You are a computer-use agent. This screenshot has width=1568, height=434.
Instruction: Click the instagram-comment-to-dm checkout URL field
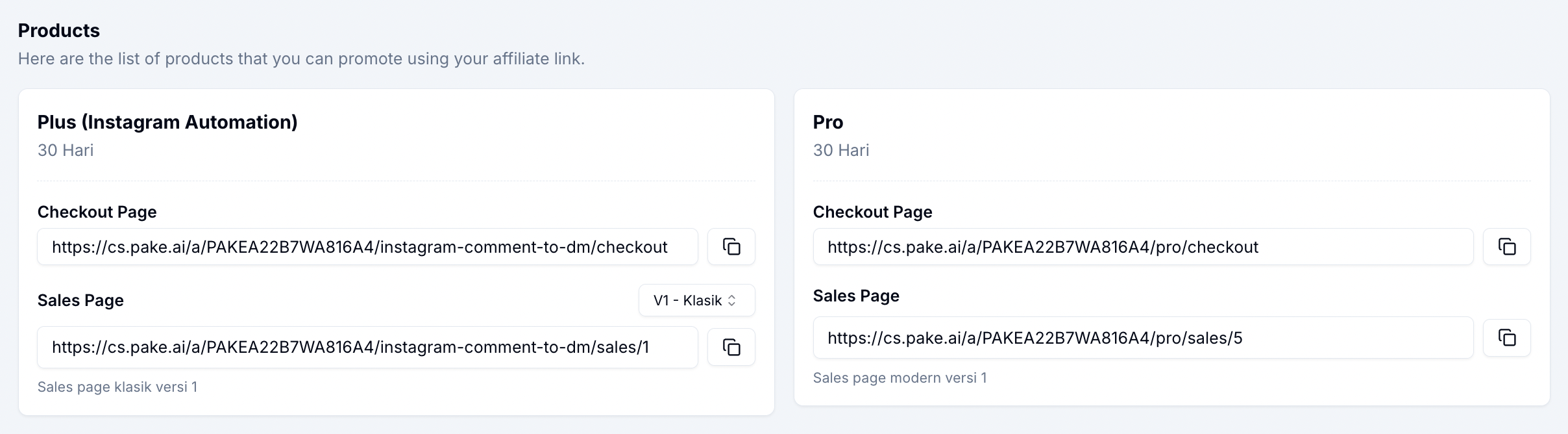click(367, 247)
